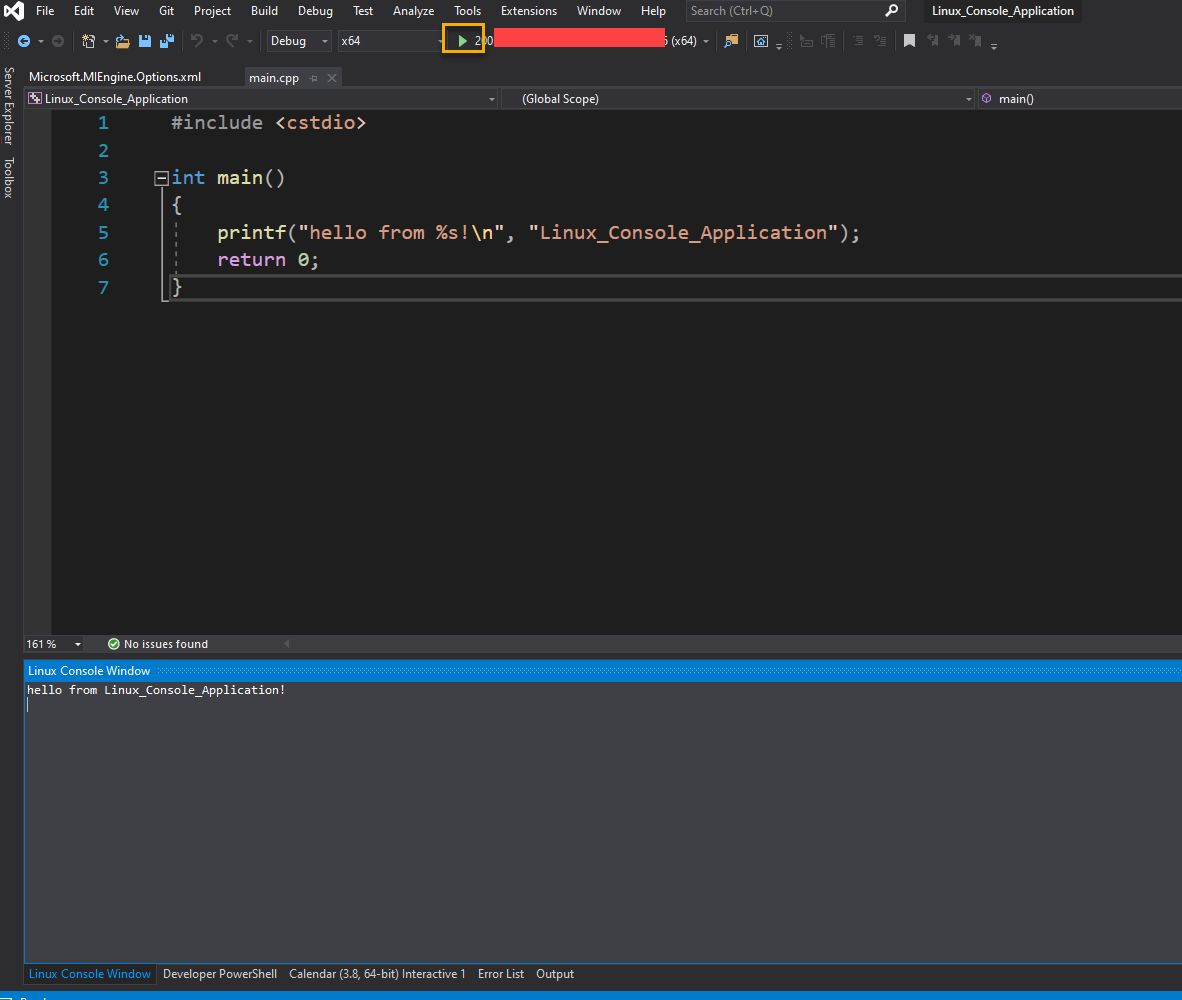Viewport: 1182px width, 1000px height.
Task: Switch to Calendar Interactive 1 tab
Action: click(377, 974)
